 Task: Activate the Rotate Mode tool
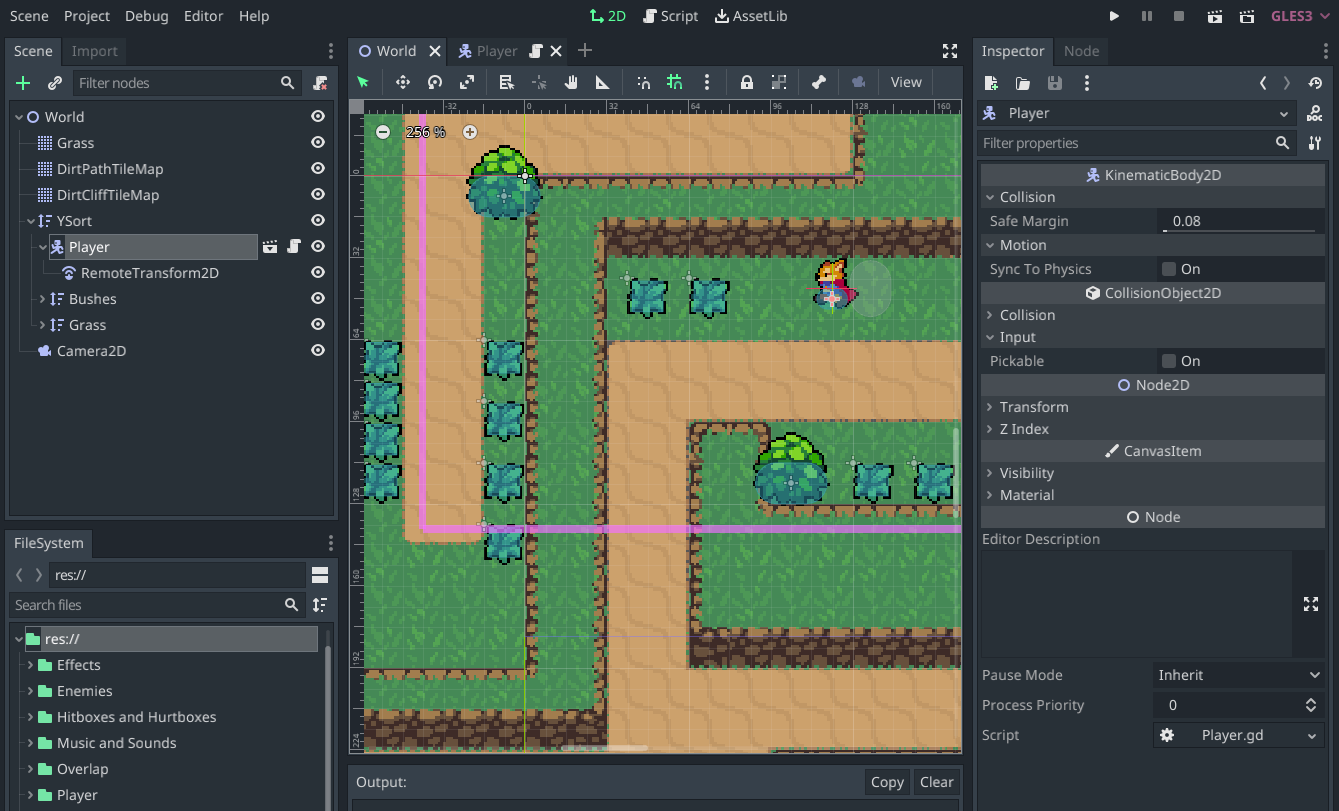click(x=435, y=82)
